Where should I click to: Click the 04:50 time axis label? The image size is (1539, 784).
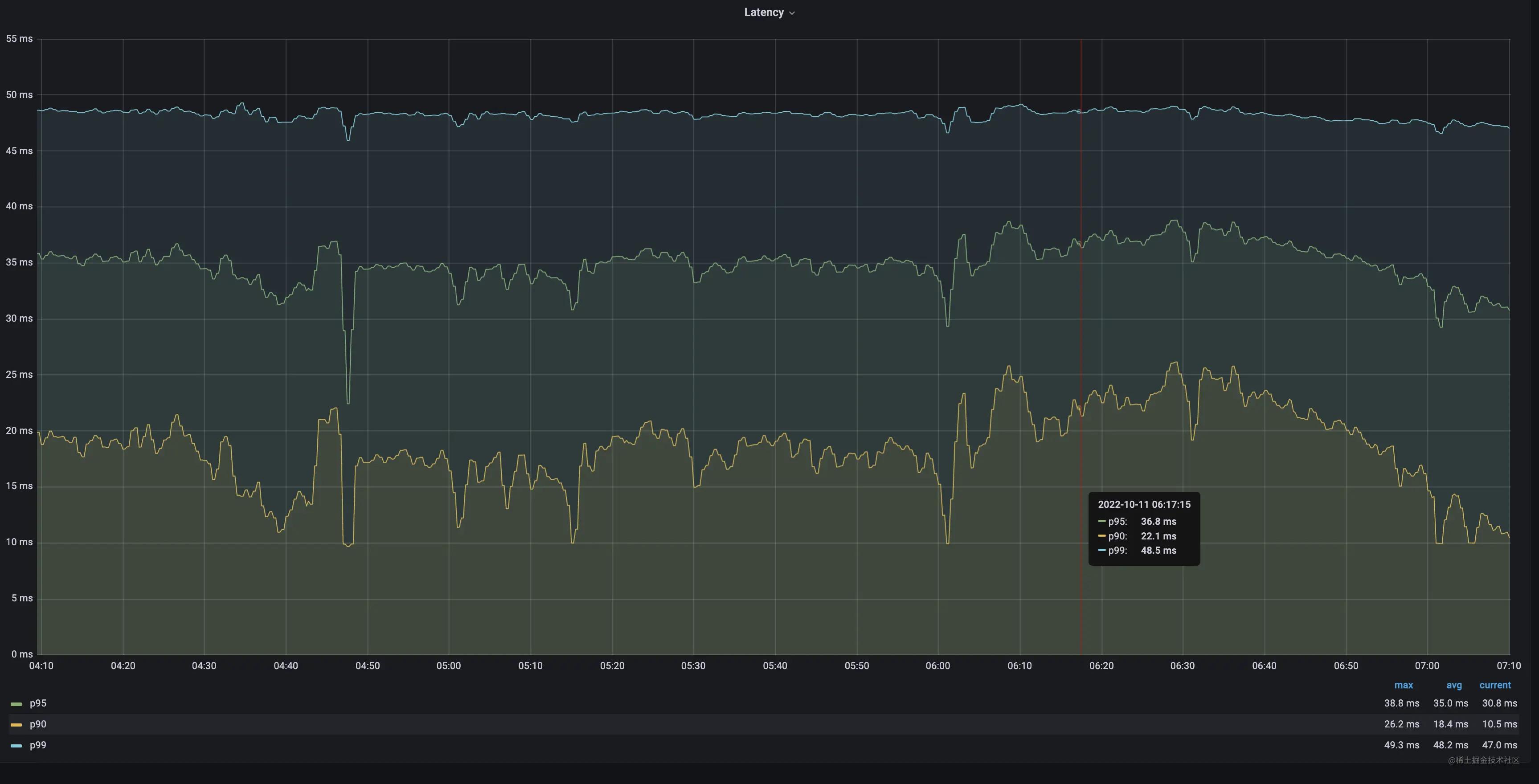[x=368, y=666]
